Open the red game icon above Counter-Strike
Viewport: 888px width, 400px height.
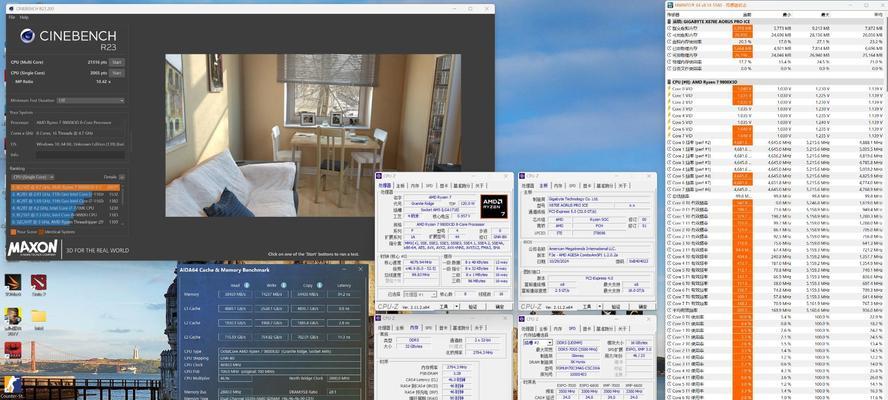(x=12, y=350)
